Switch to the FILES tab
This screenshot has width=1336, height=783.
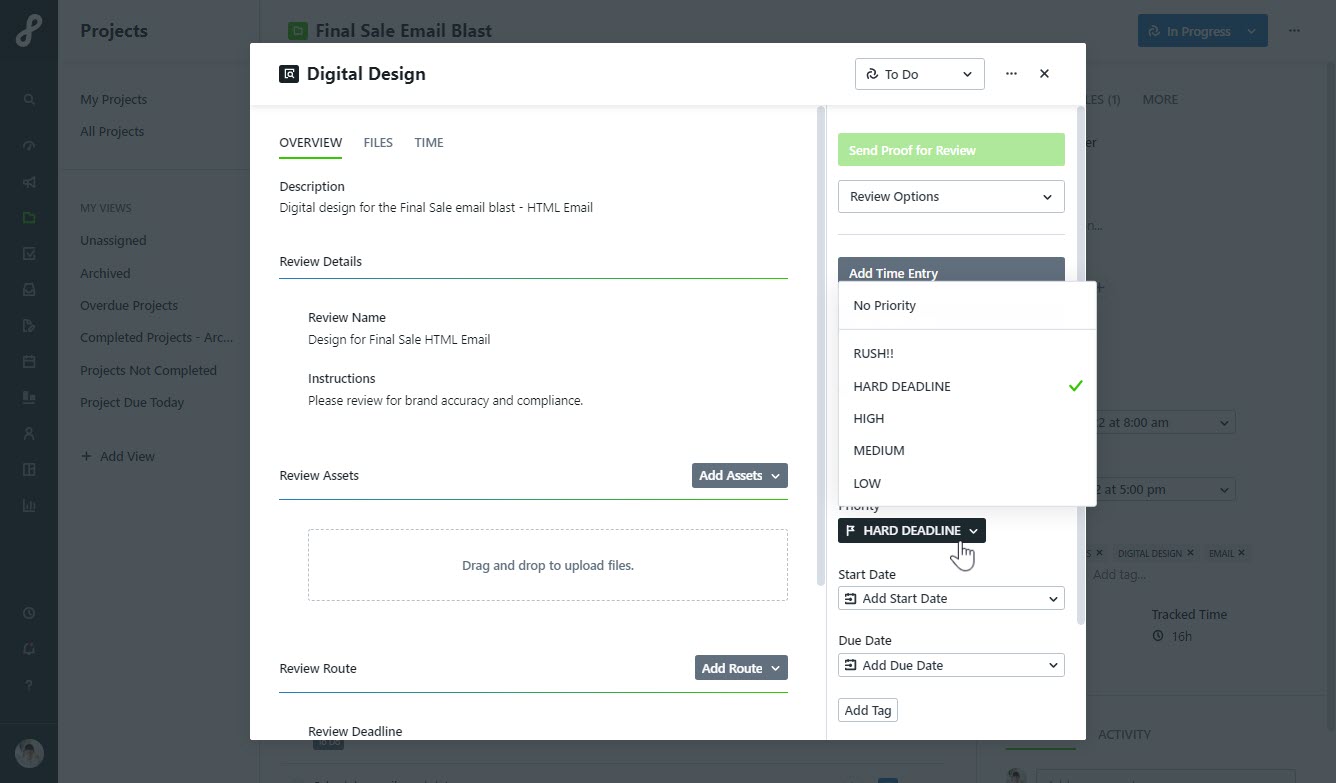[x=378, y=142]
